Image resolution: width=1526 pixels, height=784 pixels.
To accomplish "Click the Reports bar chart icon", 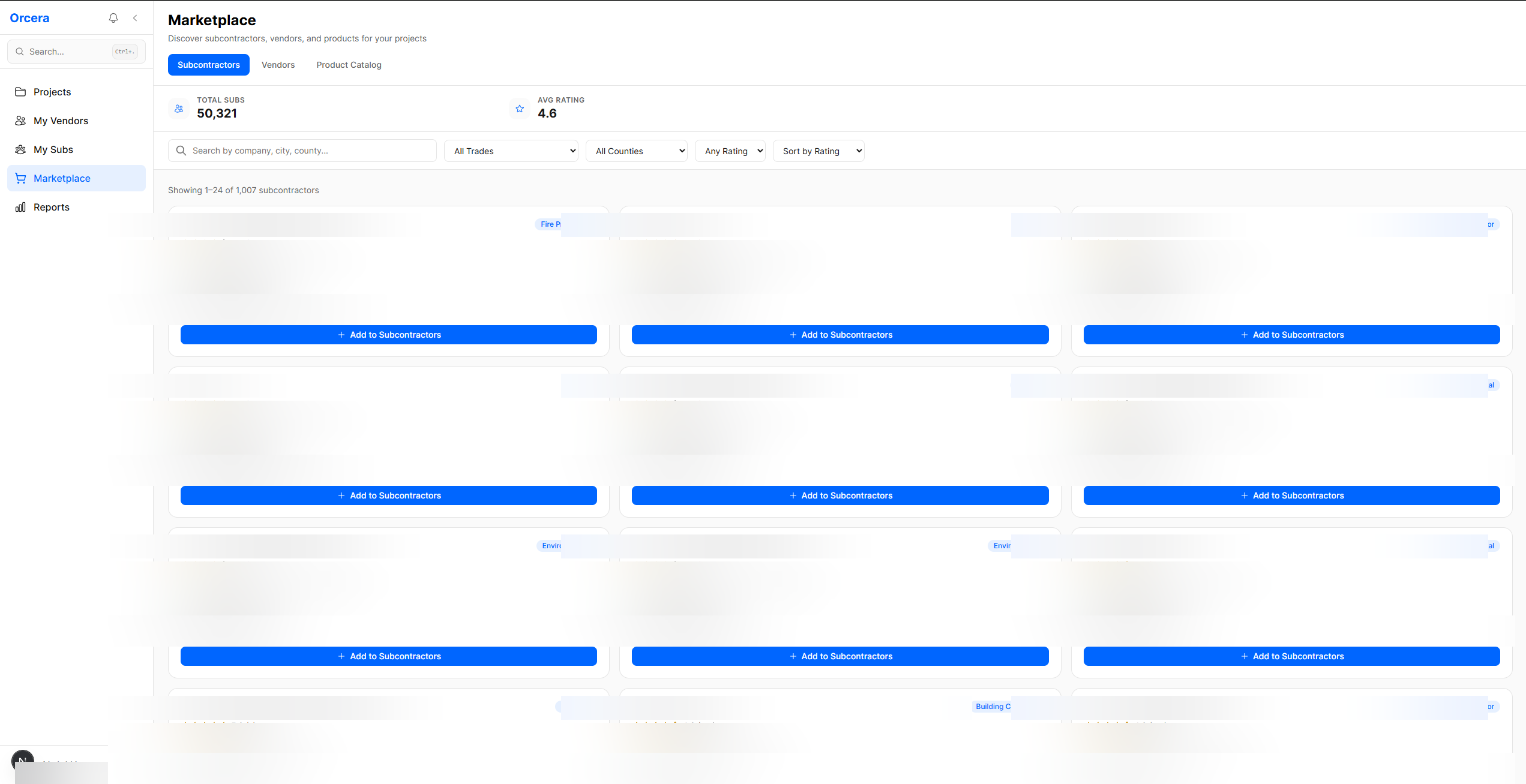I will click(x=20, y=207).
